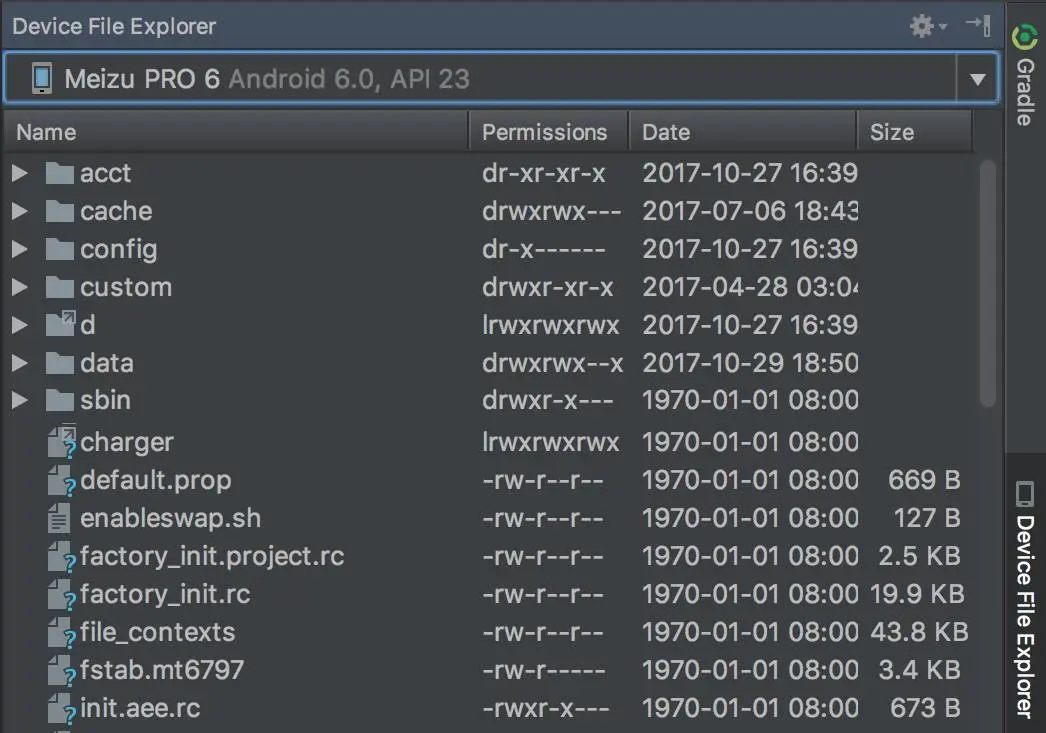Select the fstab.mt6797 file
The width and height of the screenshot is (1046, 733).
tap(161, 670)
